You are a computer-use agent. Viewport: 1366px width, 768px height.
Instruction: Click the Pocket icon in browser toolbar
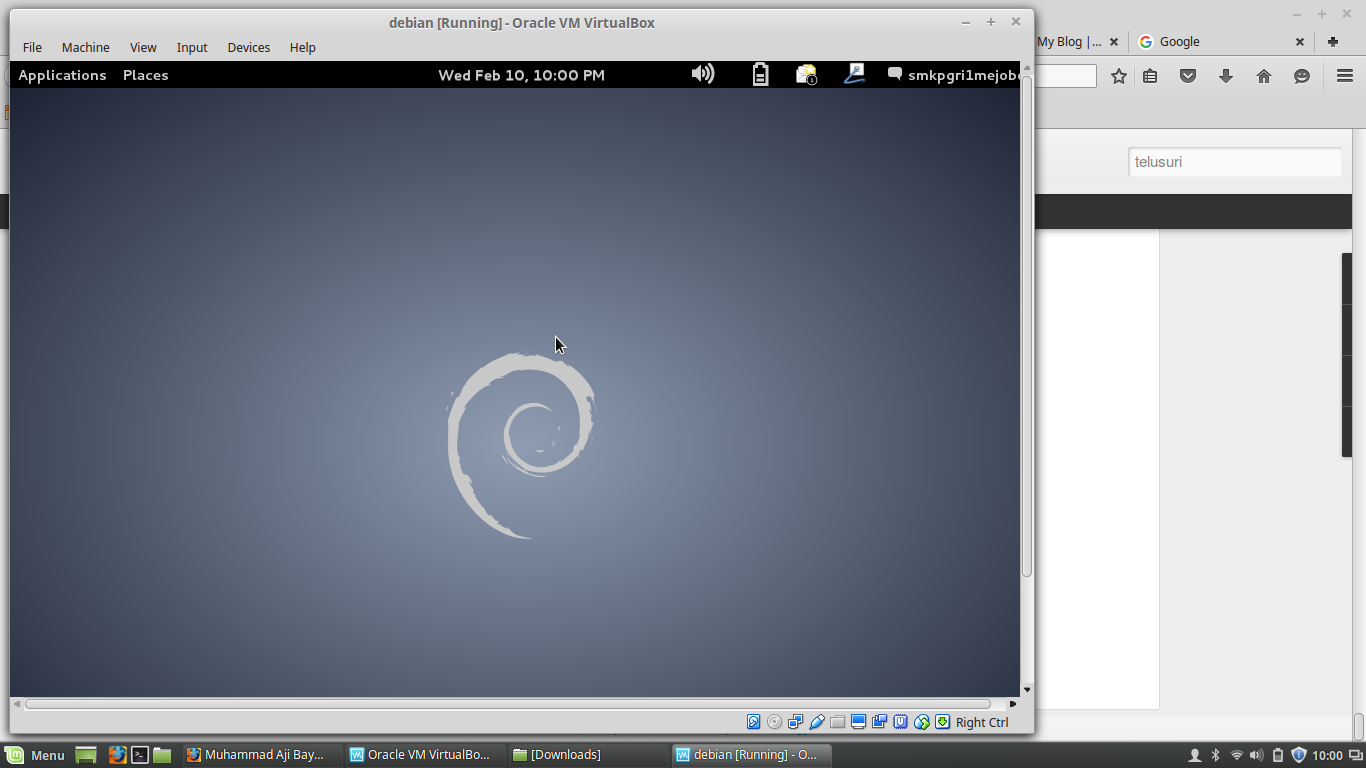click(1188, 76)
